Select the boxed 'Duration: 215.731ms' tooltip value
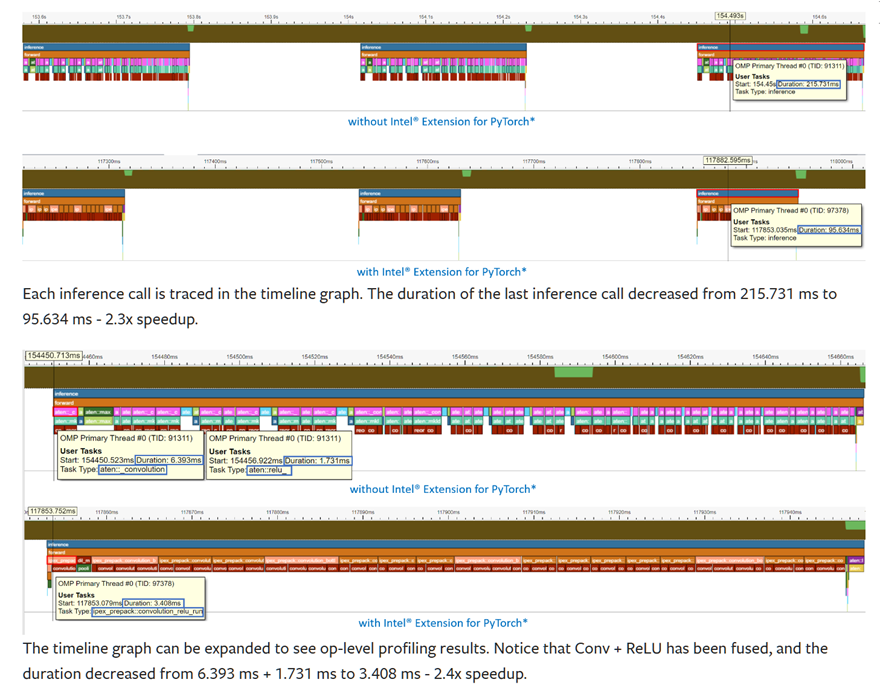 [808, 84]
